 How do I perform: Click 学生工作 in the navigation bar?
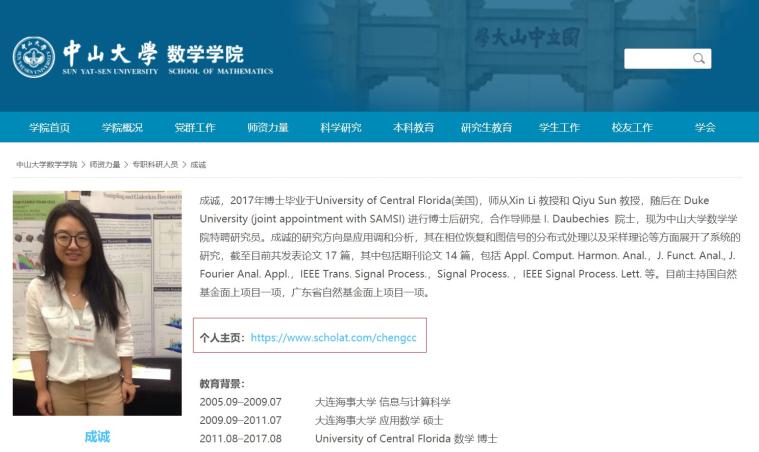pyautogui.click(x=559, y=128)
